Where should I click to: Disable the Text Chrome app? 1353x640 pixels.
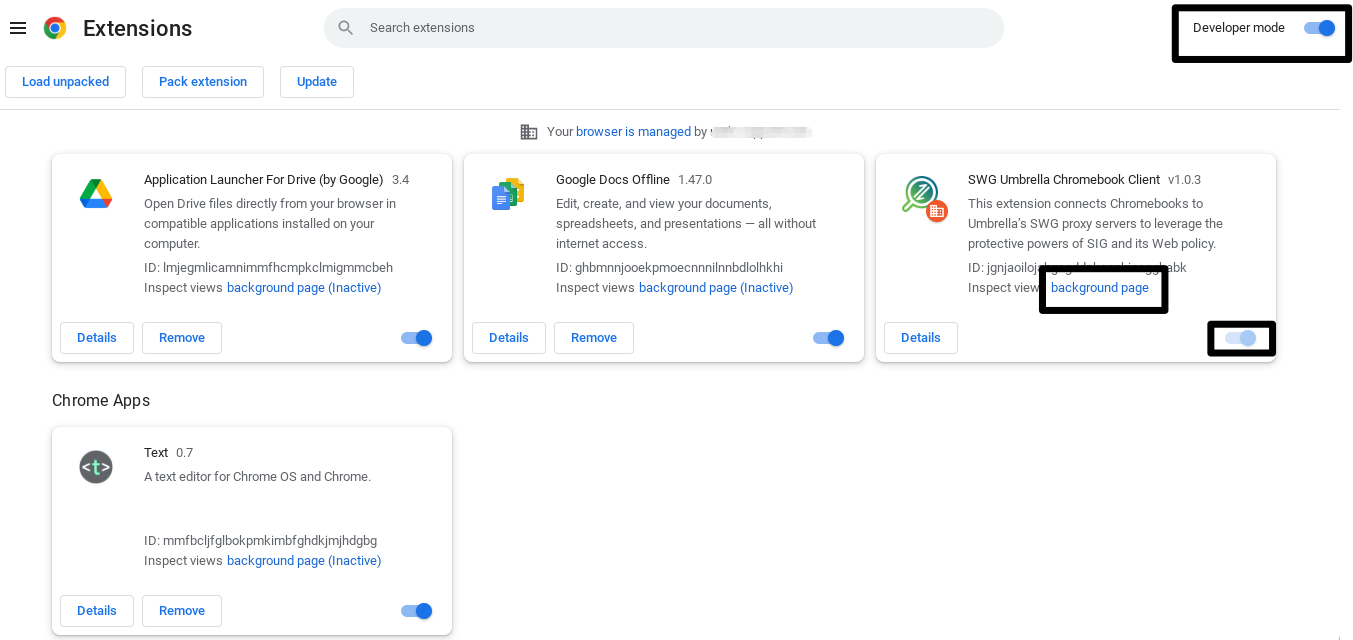[417, 611]
